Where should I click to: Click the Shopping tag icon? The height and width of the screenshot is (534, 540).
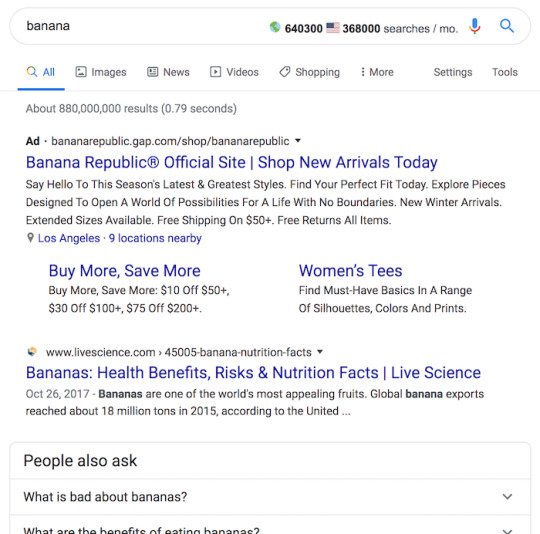click(x=284, y=72)
